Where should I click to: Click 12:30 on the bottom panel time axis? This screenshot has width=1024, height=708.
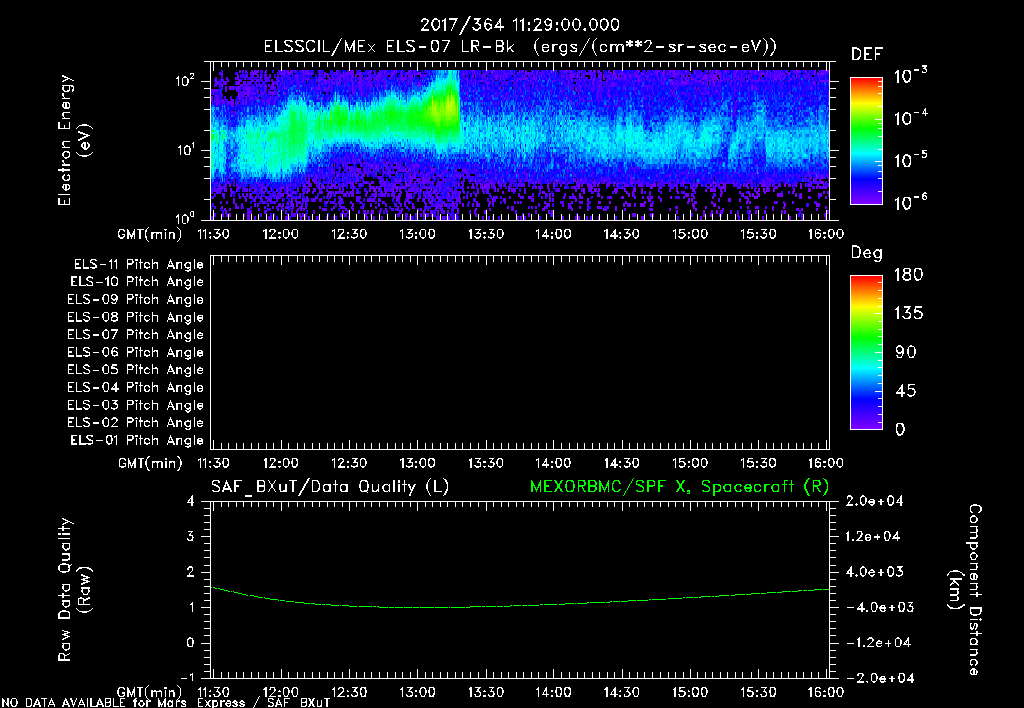click(349, 692)
